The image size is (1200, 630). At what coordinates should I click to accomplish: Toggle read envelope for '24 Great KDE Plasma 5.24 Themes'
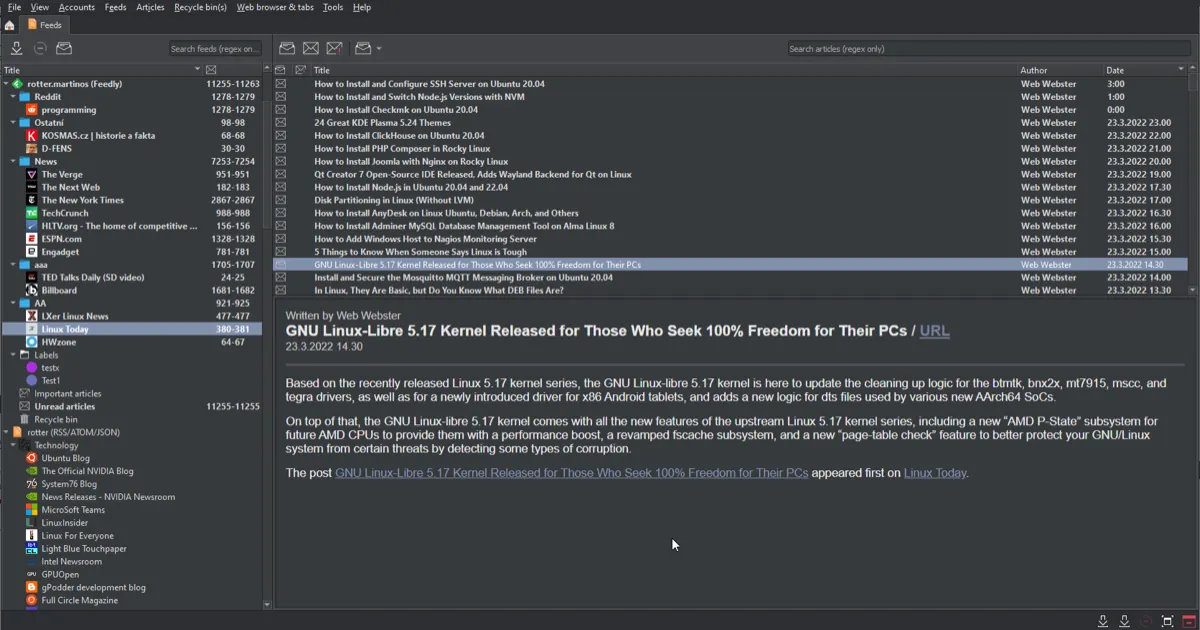280,123
